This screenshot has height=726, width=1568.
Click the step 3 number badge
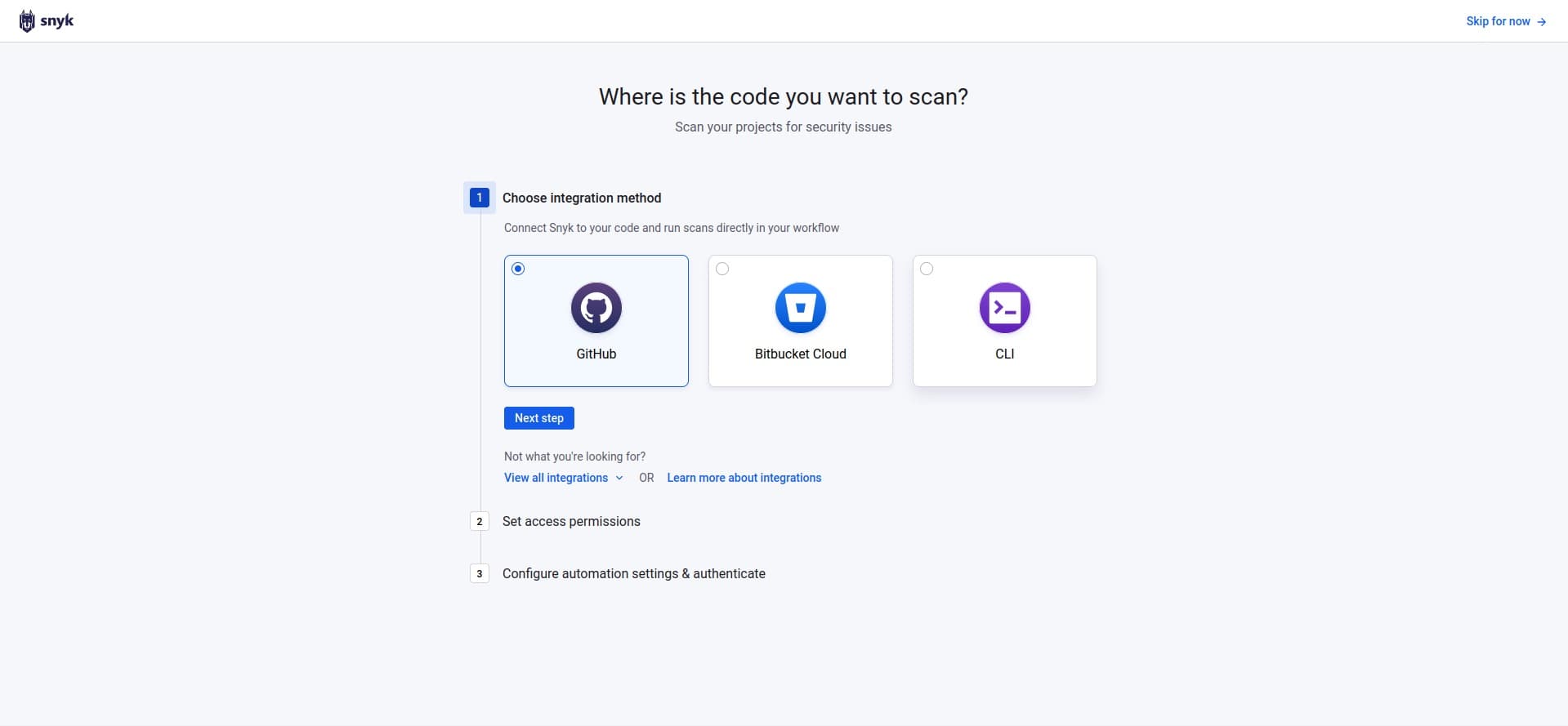(x=480, y=573)
